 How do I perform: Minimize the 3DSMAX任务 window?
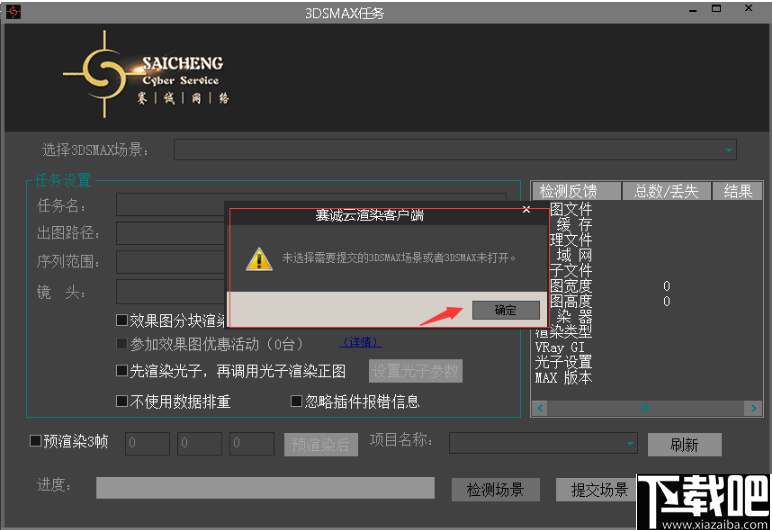click(693, 10)
